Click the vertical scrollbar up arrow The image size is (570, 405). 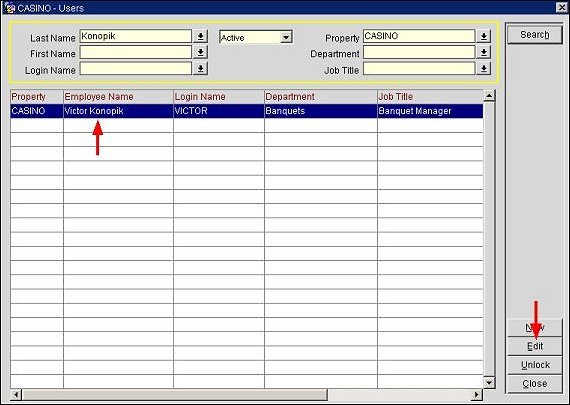click(x=489, y=96)
